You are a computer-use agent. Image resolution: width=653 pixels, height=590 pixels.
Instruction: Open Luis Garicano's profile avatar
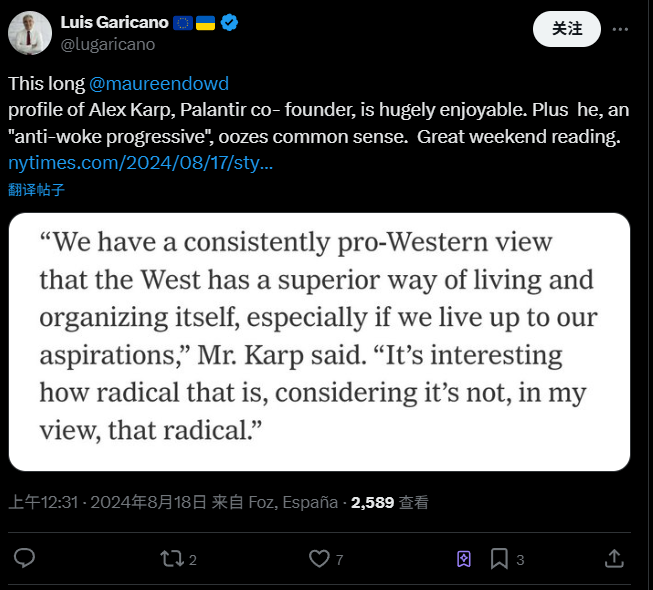(x=30, y=33)
